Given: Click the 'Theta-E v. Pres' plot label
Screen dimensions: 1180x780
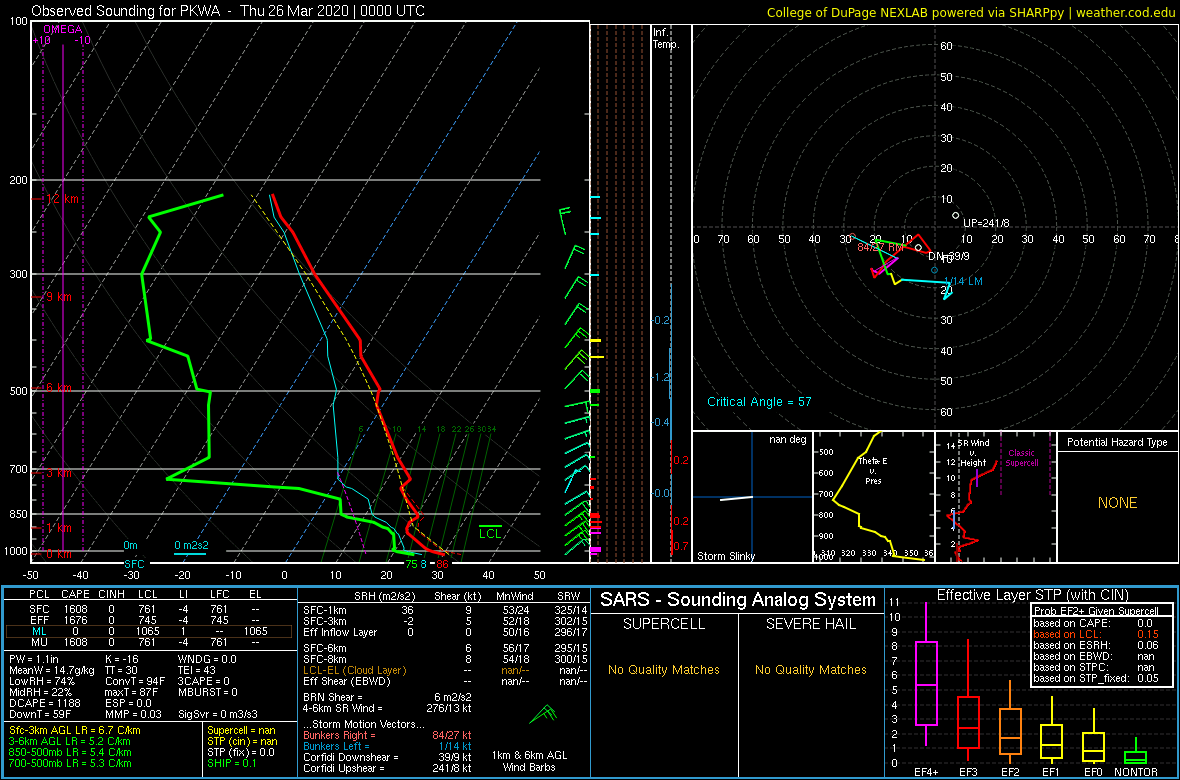Looking at the screenshot, I should [x=872, y=469].
